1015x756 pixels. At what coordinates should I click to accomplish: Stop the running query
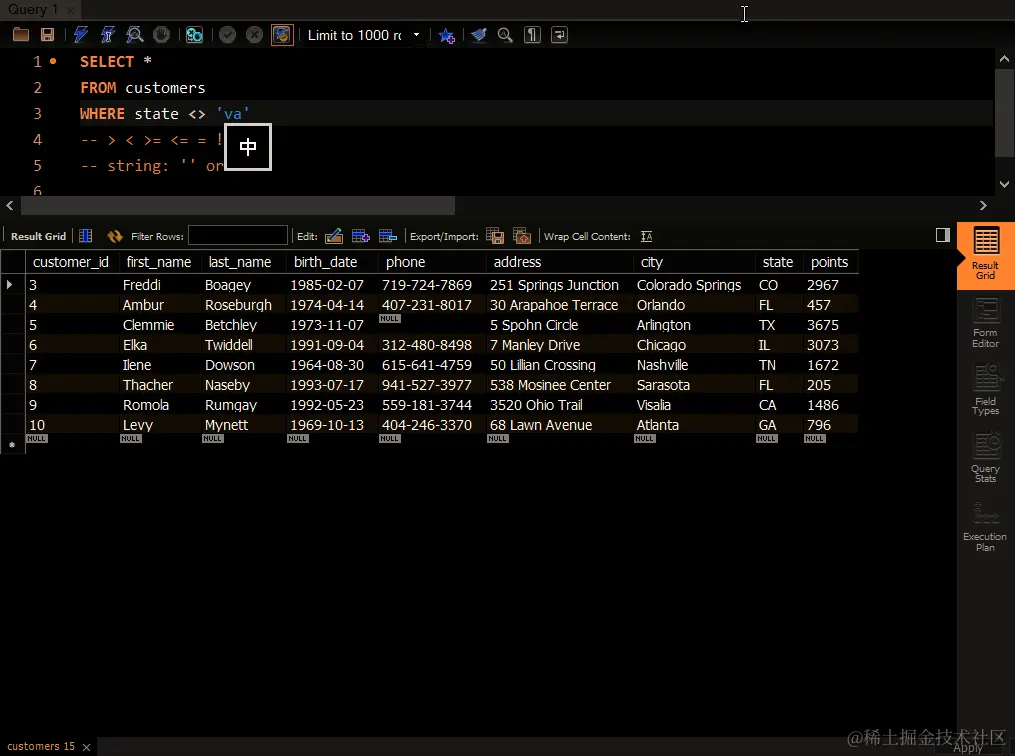click(x=161, y=35)
